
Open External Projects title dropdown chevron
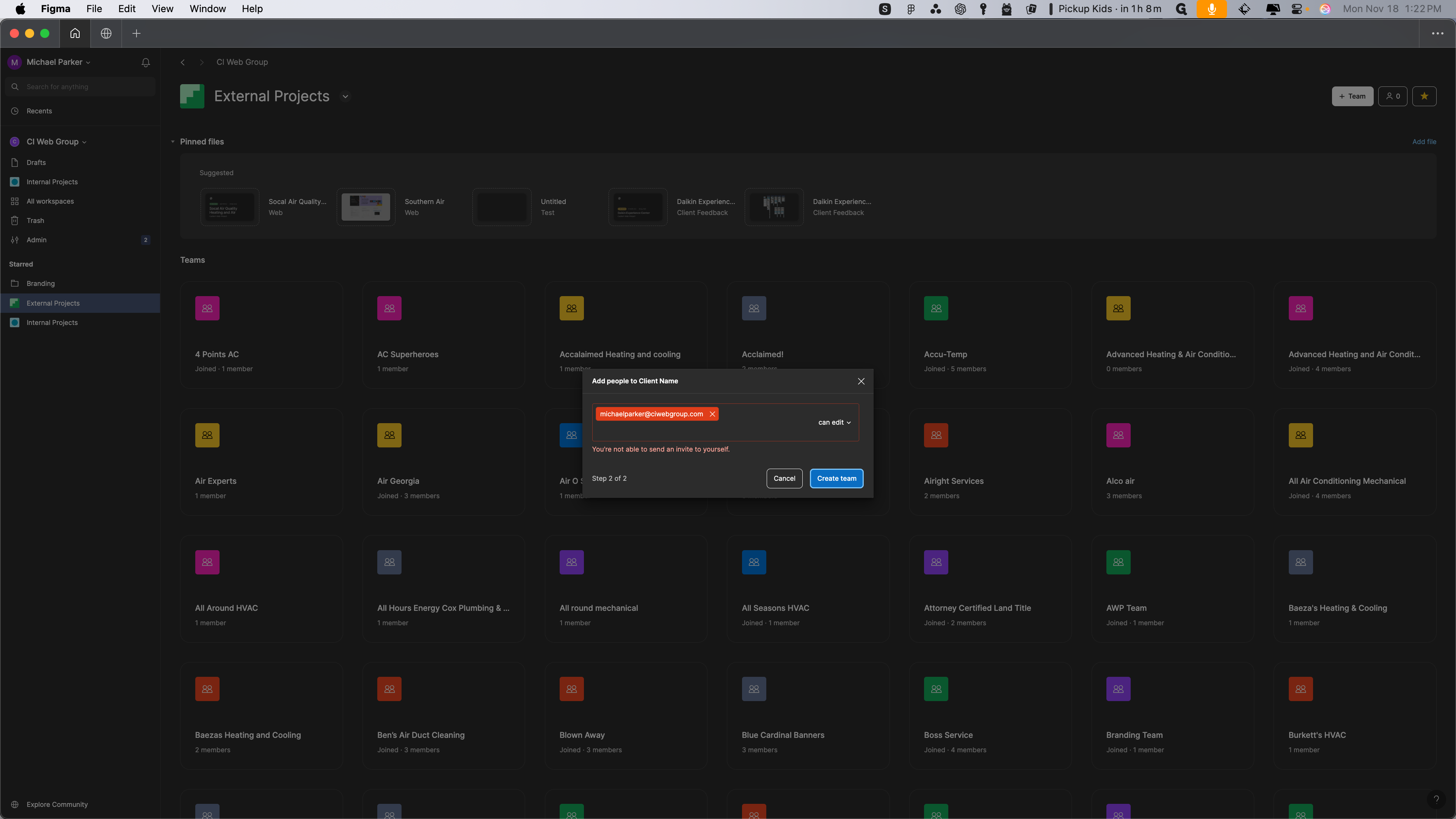(345, 96)
